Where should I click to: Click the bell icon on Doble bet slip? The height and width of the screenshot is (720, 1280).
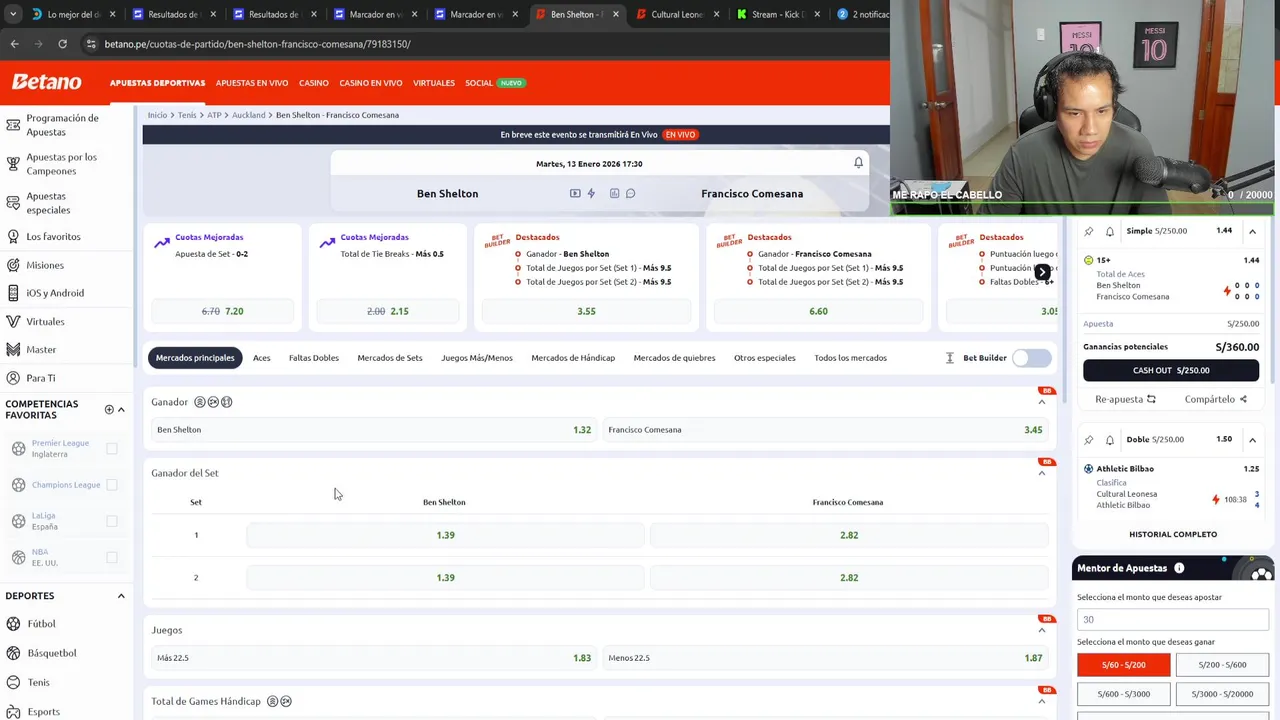(1109, 439)
